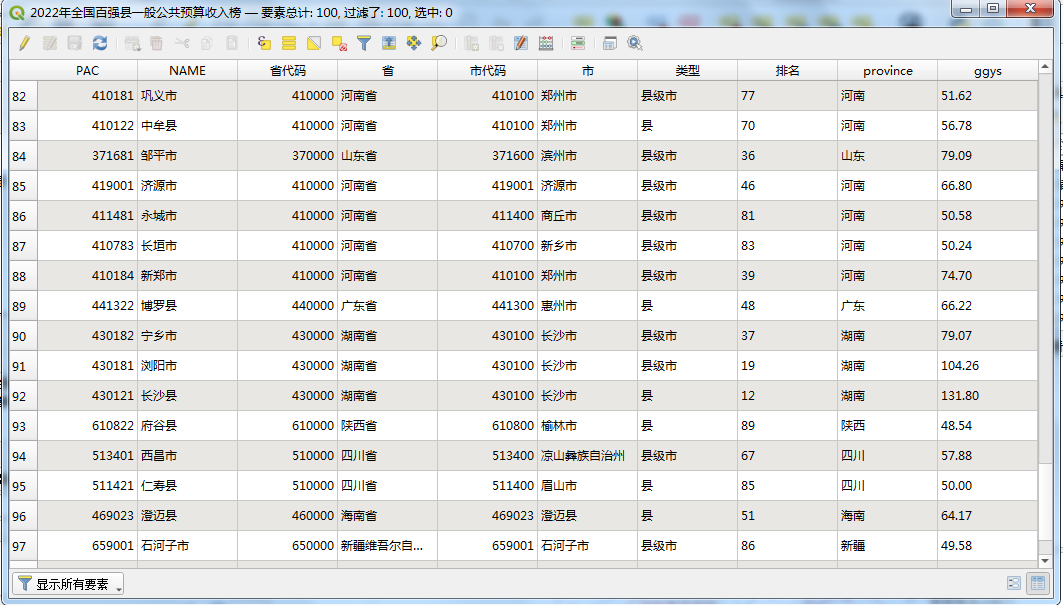Click the copy selected rows icon
This screenshot has height=605, width=1063.
tap(207, 43)
